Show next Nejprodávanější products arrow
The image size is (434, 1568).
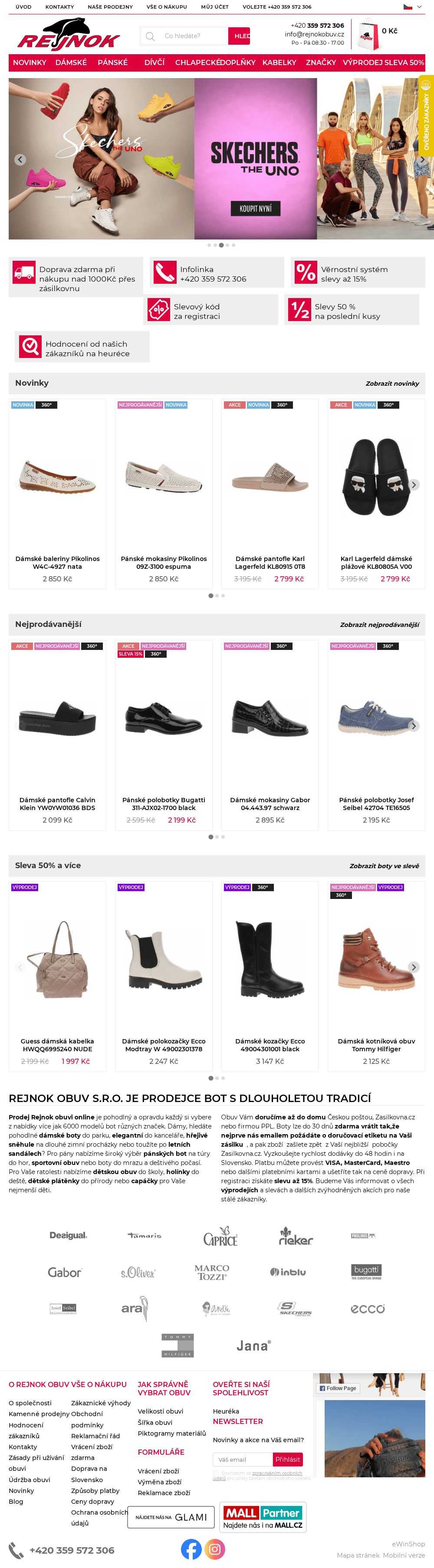coord(414,725)
